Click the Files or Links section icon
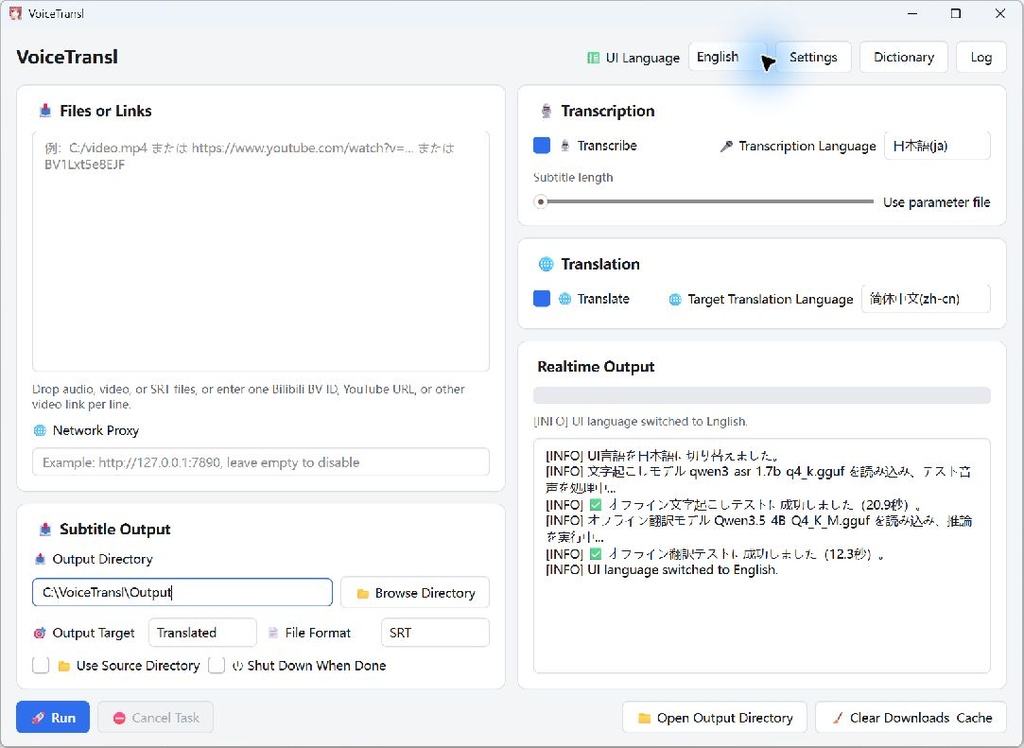This screenshot has height=748, width=1024. point(45,111)
